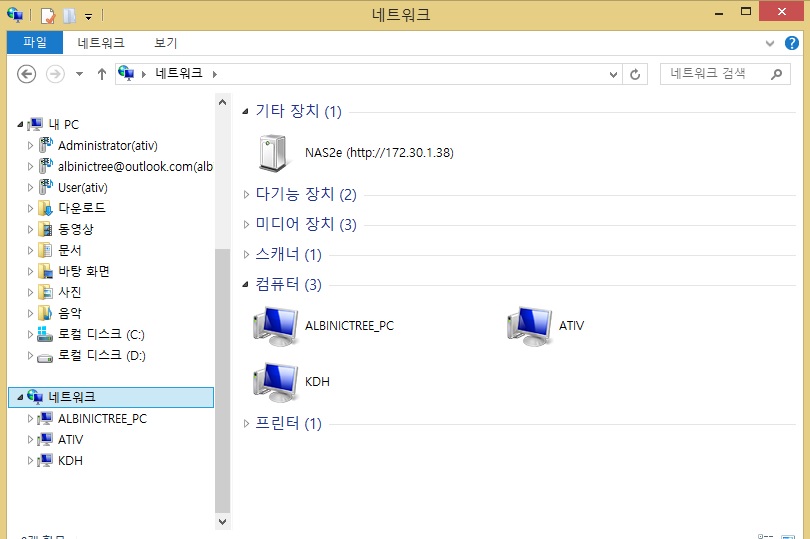Refresh the network location
Screen dimensions: 810x539
click(635, 74)
